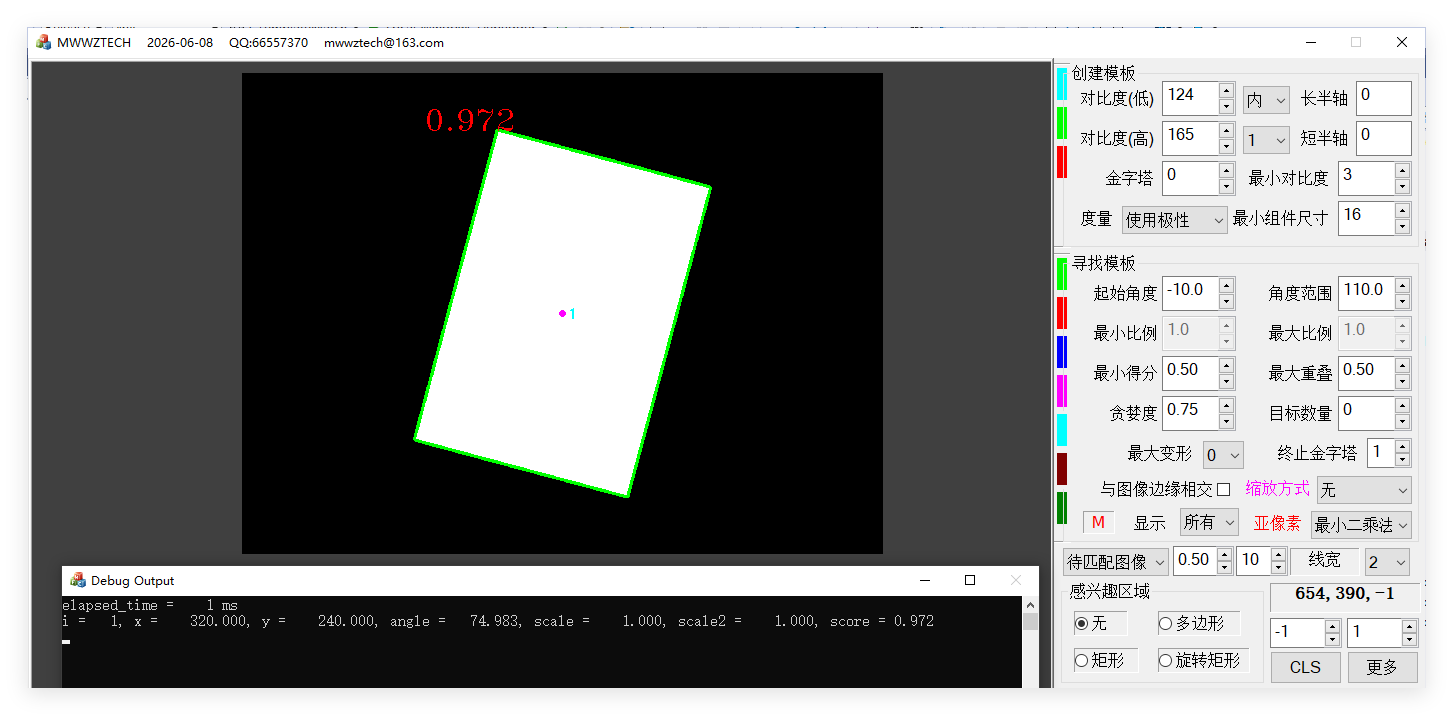Decrease 最小对比度 with its down arrow
The width and height of the screenshot is (1453, 715).
(1402, 186)
